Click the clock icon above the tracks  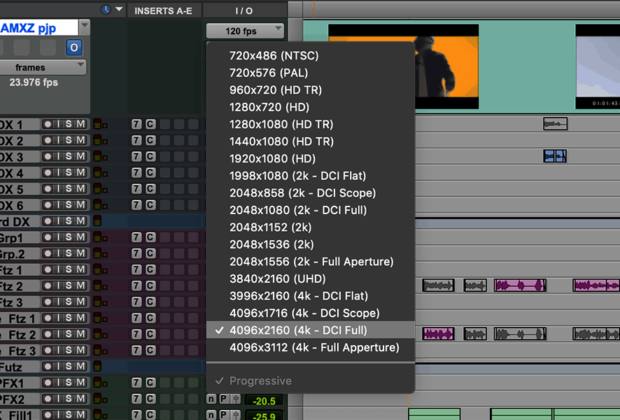pyautogui.click(x=105, y=9)
